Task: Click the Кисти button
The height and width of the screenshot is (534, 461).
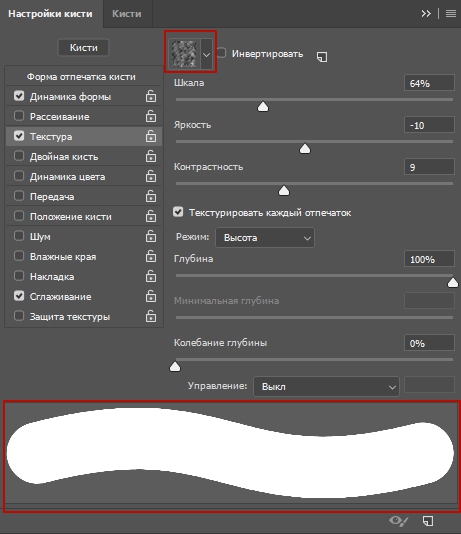Action: coord(84,48)
